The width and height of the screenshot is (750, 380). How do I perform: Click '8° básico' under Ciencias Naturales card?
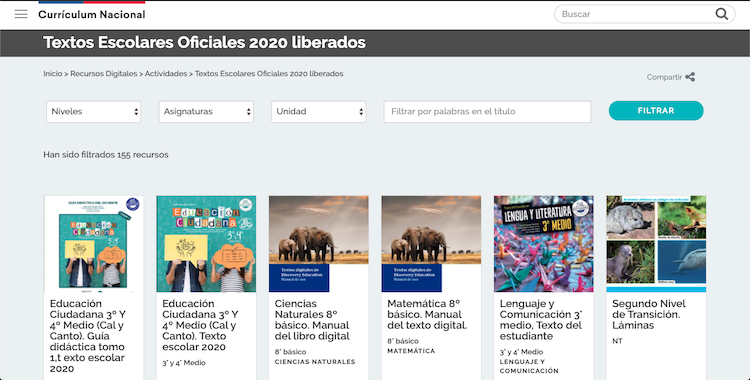290,352
